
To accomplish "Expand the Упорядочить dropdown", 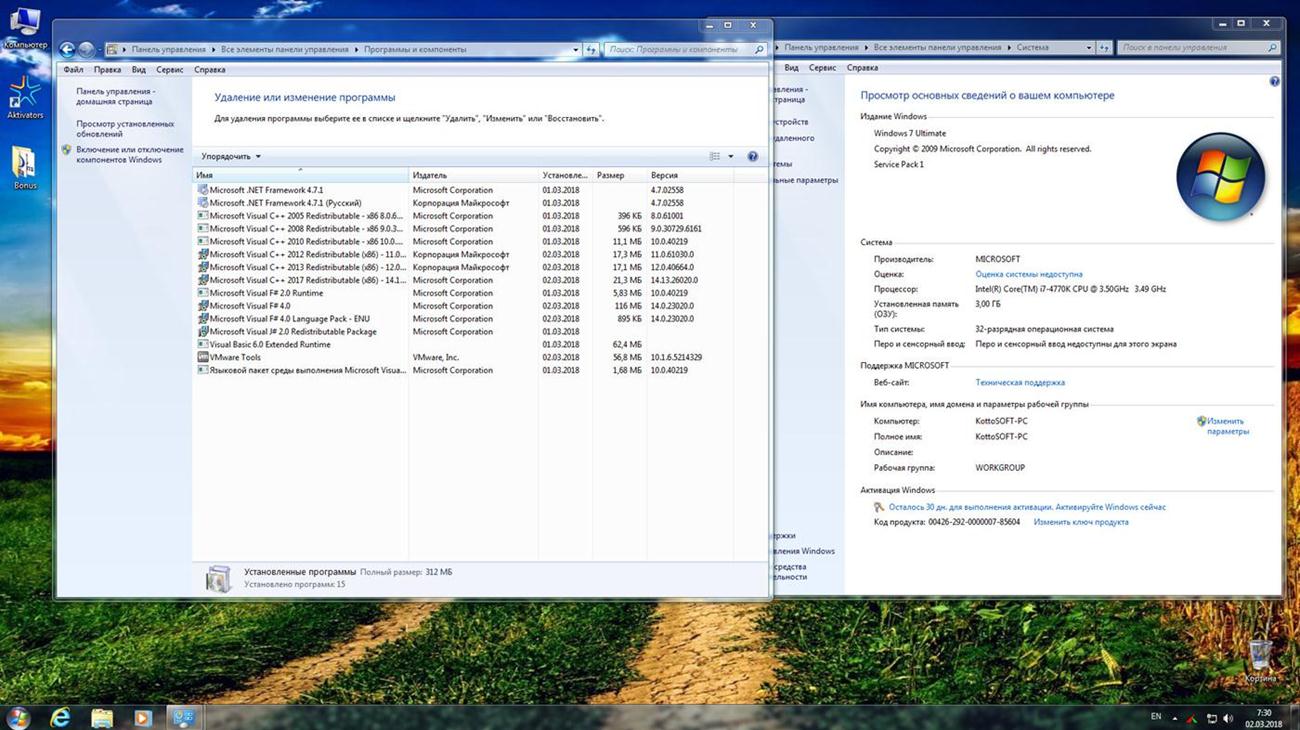I will [x=231, y=157].
